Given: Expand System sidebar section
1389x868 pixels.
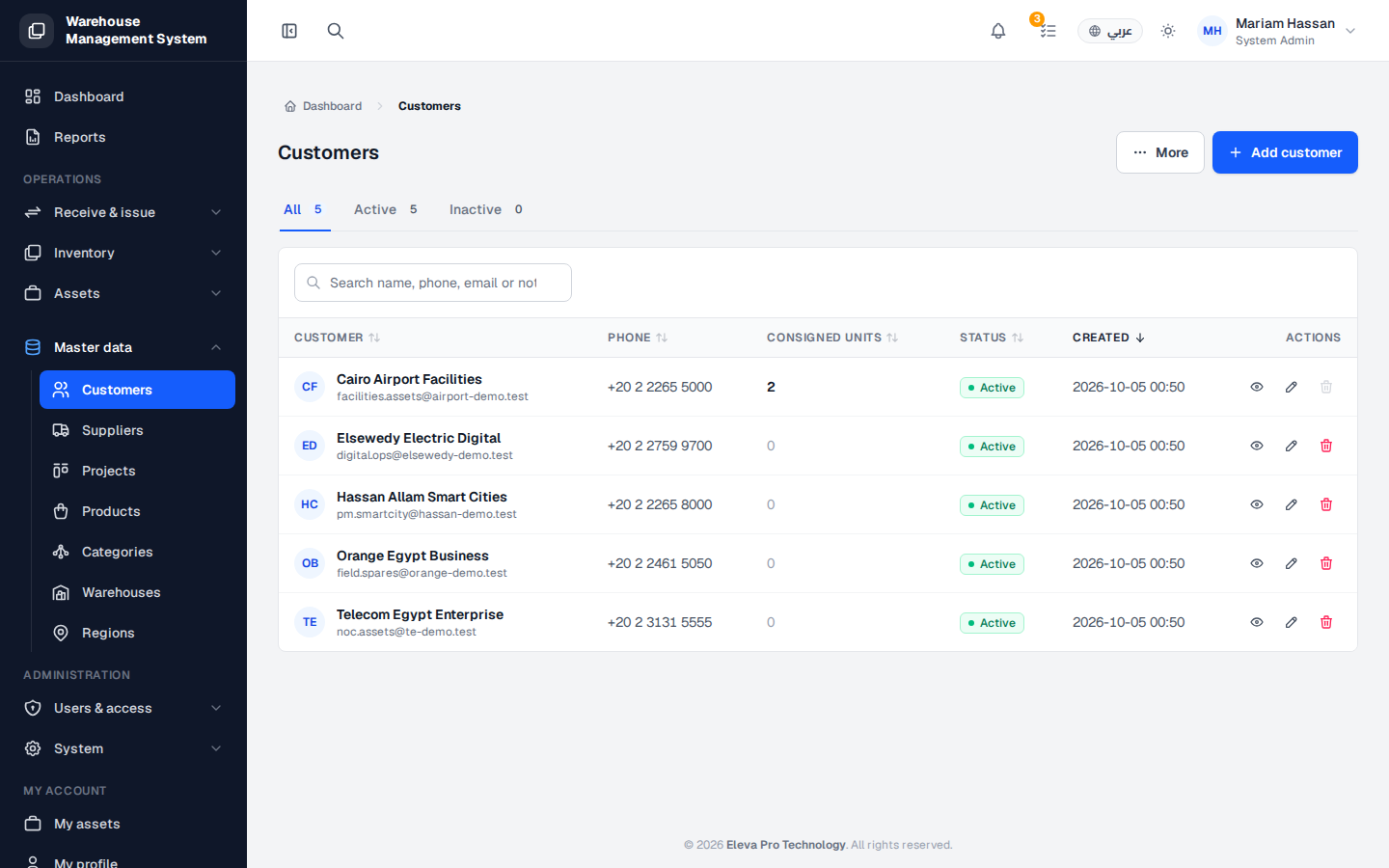Looking at the screenshot, I should point(123,748).
